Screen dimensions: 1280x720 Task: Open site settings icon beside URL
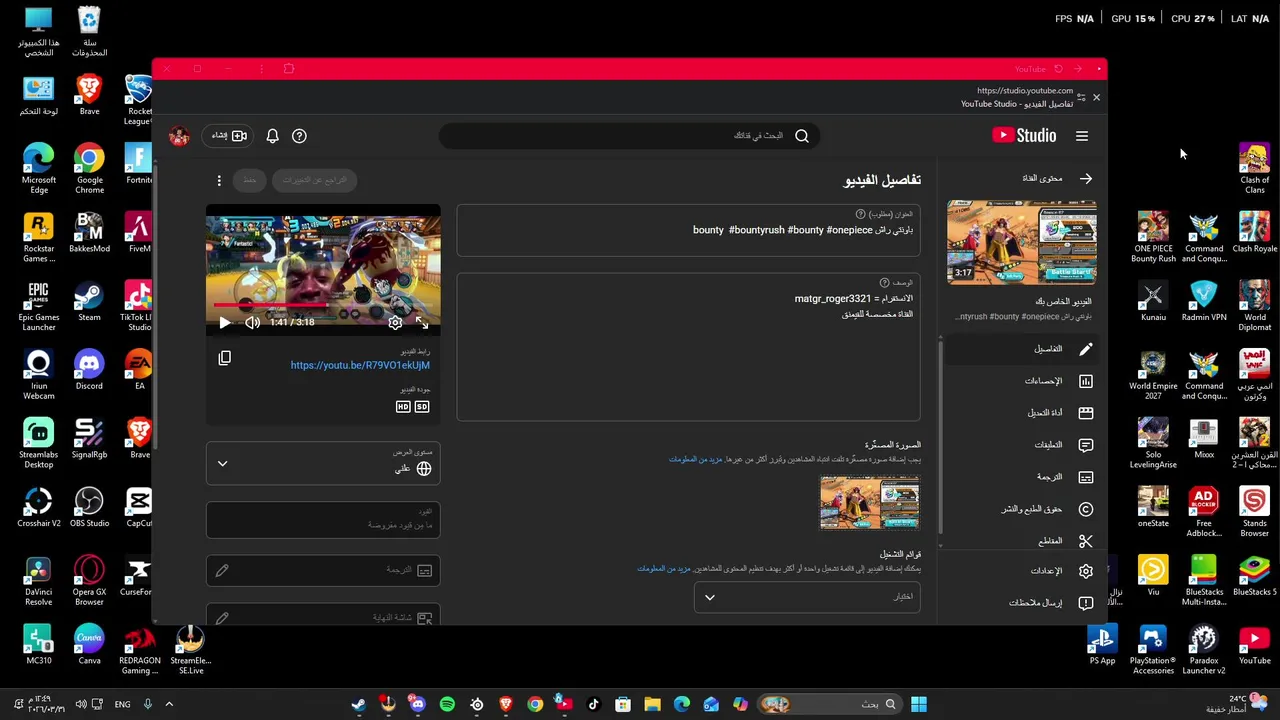(x=1081, y=97)
